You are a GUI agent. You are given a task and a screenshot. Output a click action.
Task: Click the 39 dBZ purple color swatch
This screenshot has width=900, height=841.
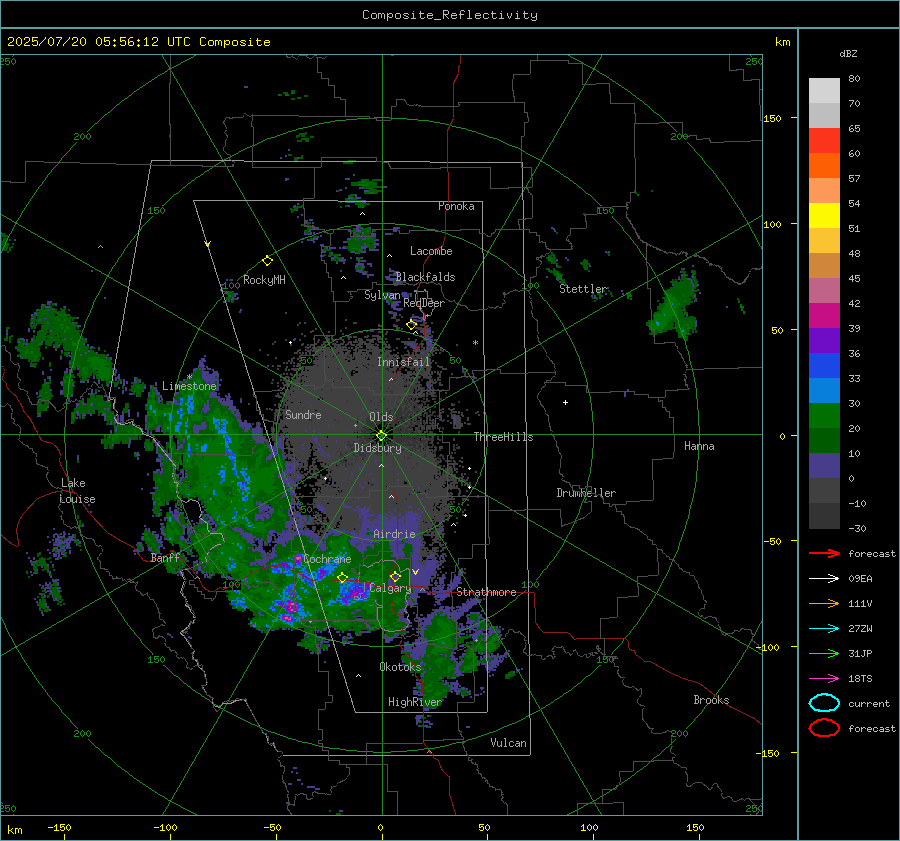pyautogui.click(x=824, y=340)
